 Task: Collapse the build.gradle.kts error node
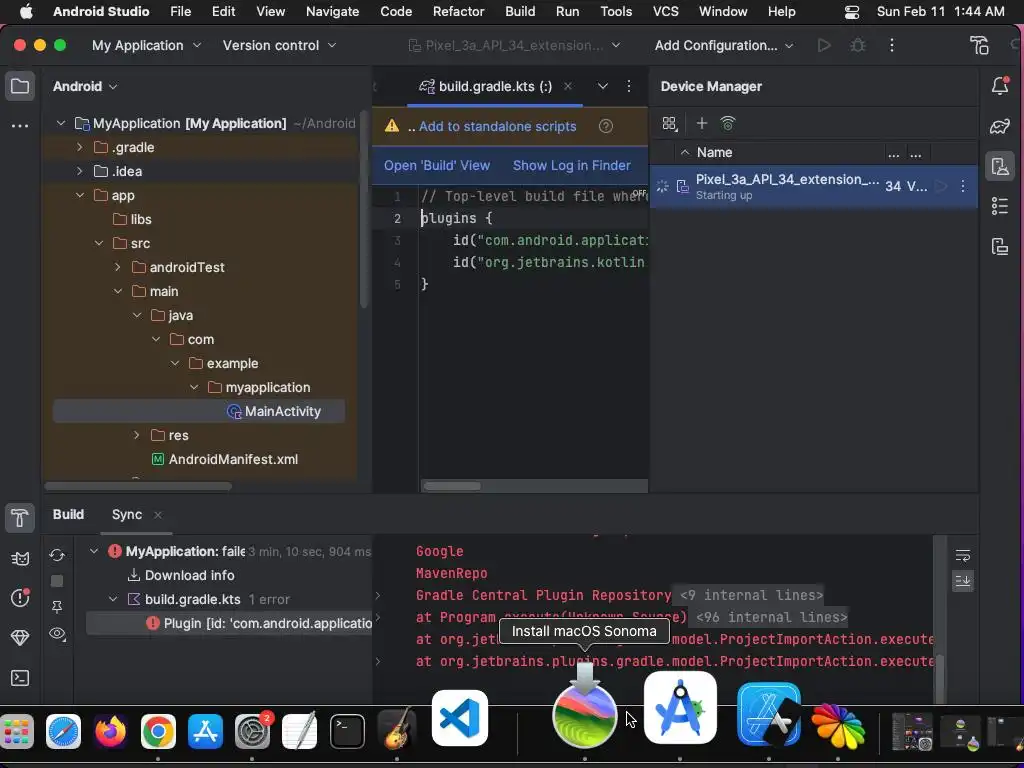[x=114, y=600]
